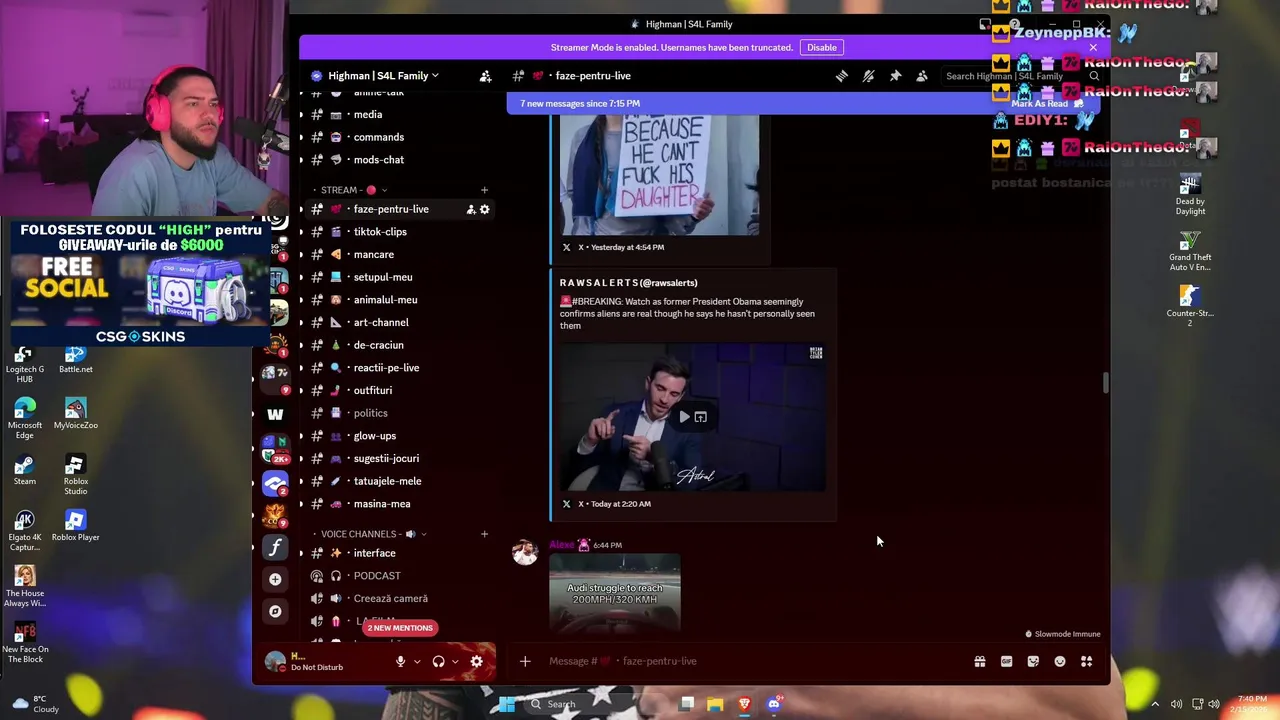The height and width of the screenshot is (720, 1280).
Task: Click Mark As Read
Action: click(1047, 103)
